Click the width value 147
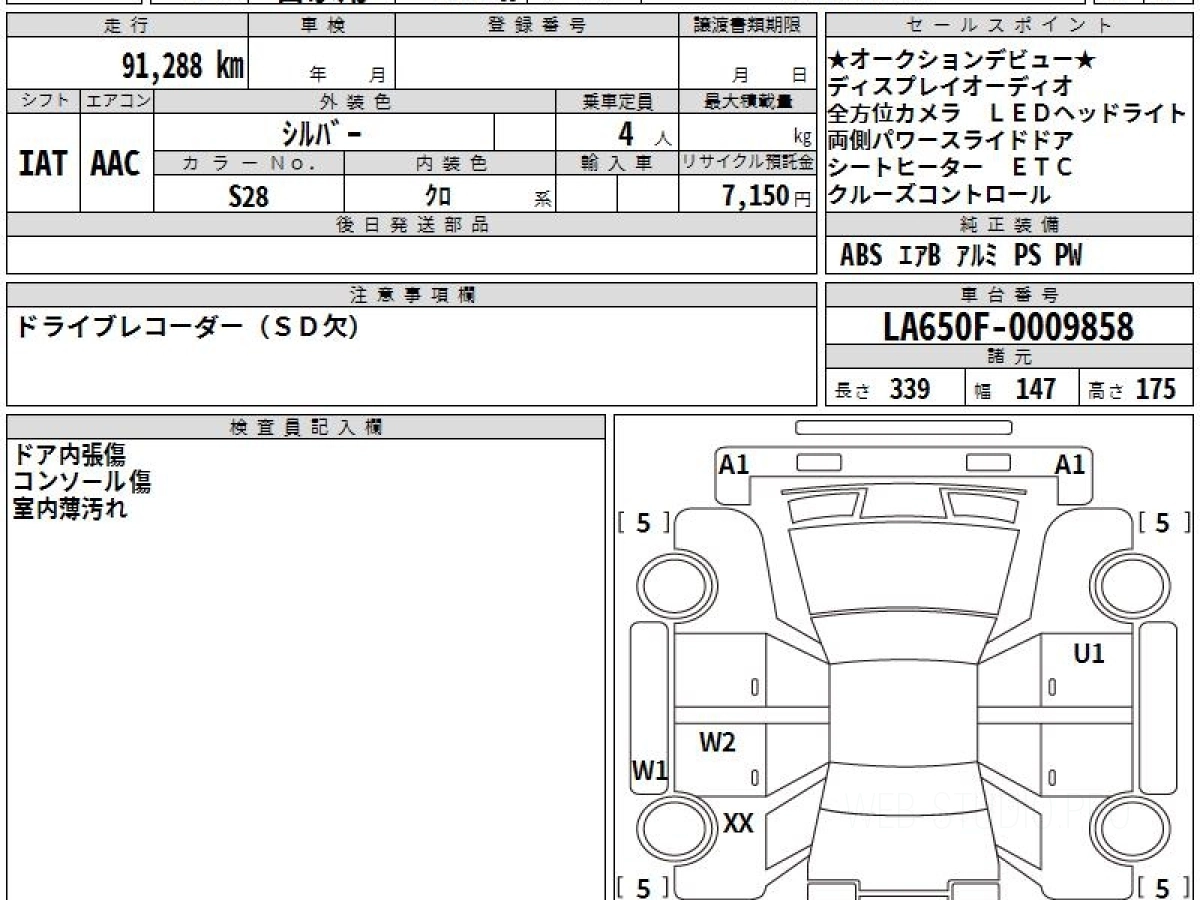 (1035, 389)
